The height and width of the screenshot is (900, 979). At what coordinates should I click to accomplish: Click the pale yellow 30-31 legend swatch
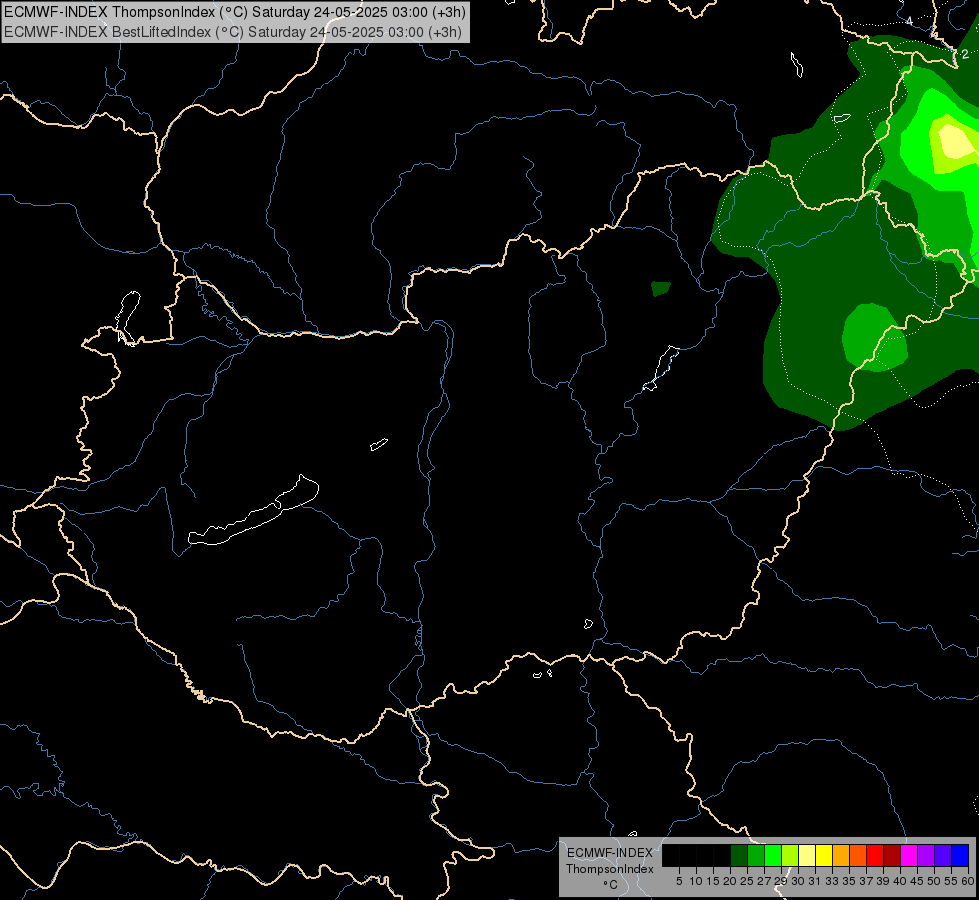click(807, 855)
